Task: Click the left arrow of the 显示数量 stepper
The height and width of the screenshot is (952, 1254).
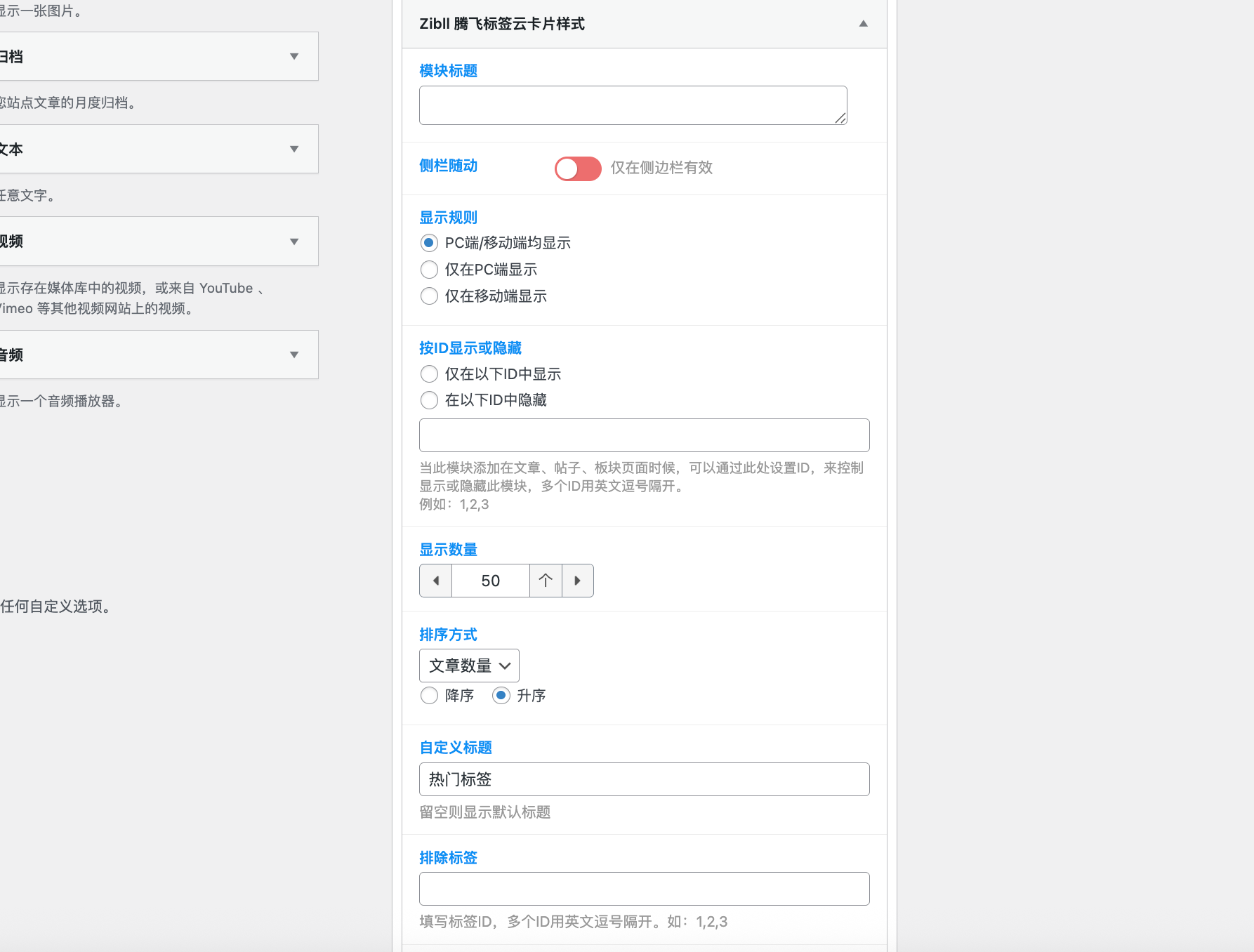Action: pyautogui.click(x=435, y=581)
